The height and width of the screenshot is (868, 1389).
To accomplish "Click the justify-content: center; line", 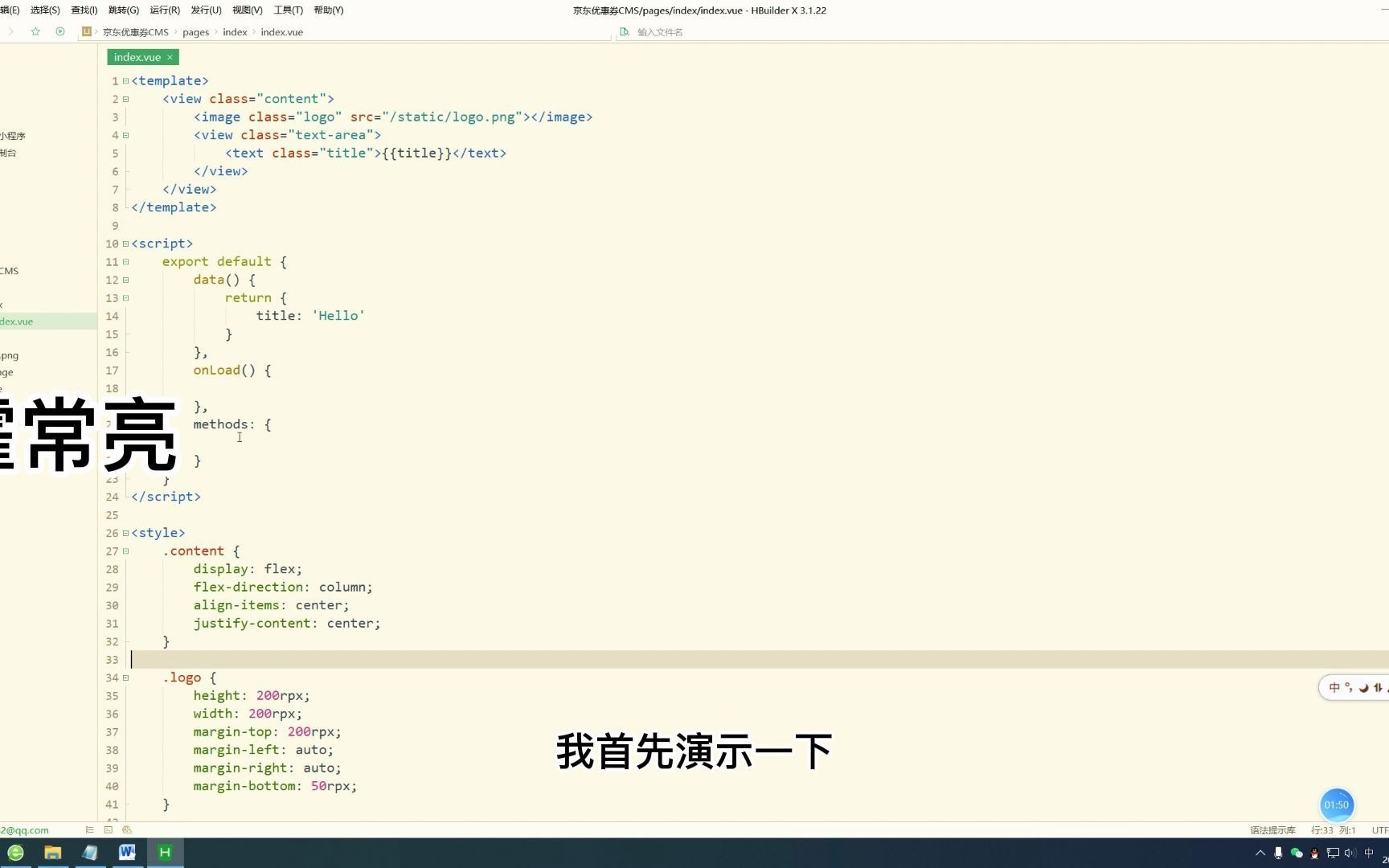I will (x=287, y=624).
